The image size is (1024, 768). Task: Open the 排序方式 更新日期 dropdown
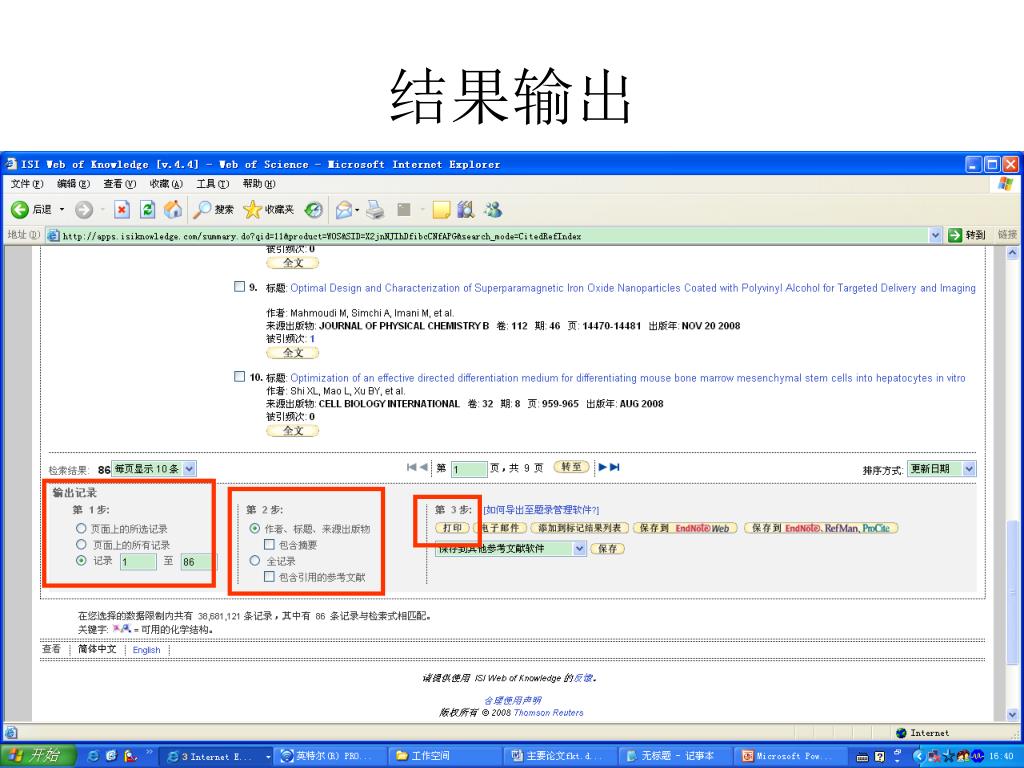click(x=941, y=468)
